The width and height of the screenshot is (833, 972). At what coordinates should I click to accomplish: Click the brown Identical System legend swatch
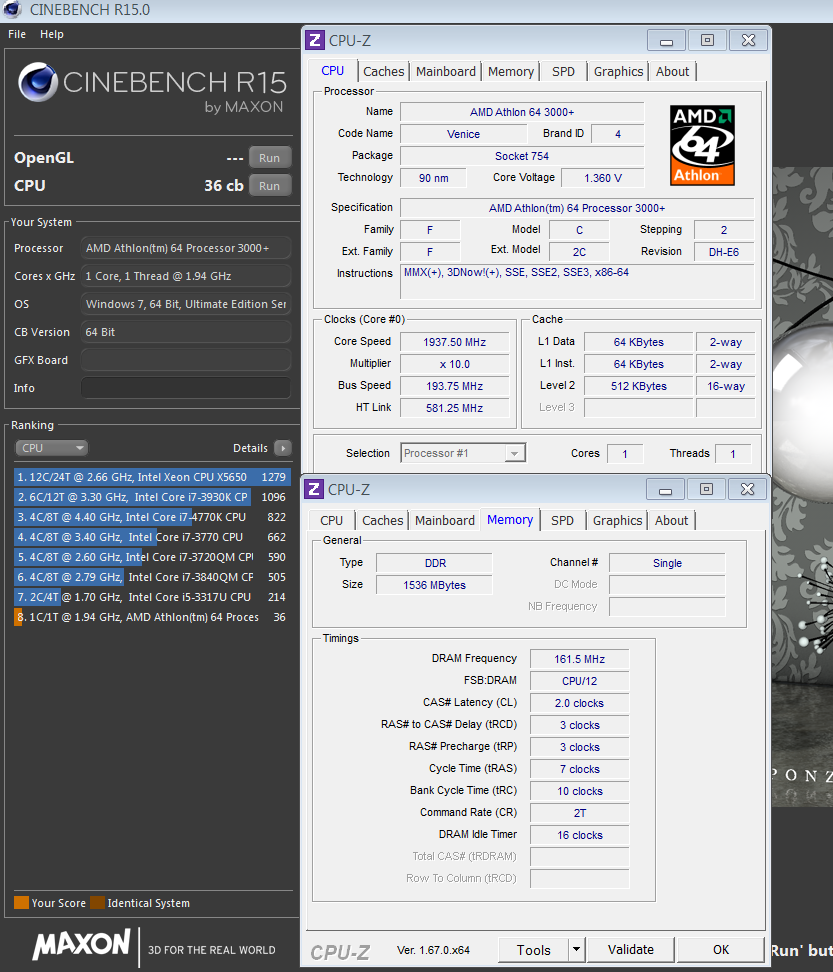click(x=97, y=903)
